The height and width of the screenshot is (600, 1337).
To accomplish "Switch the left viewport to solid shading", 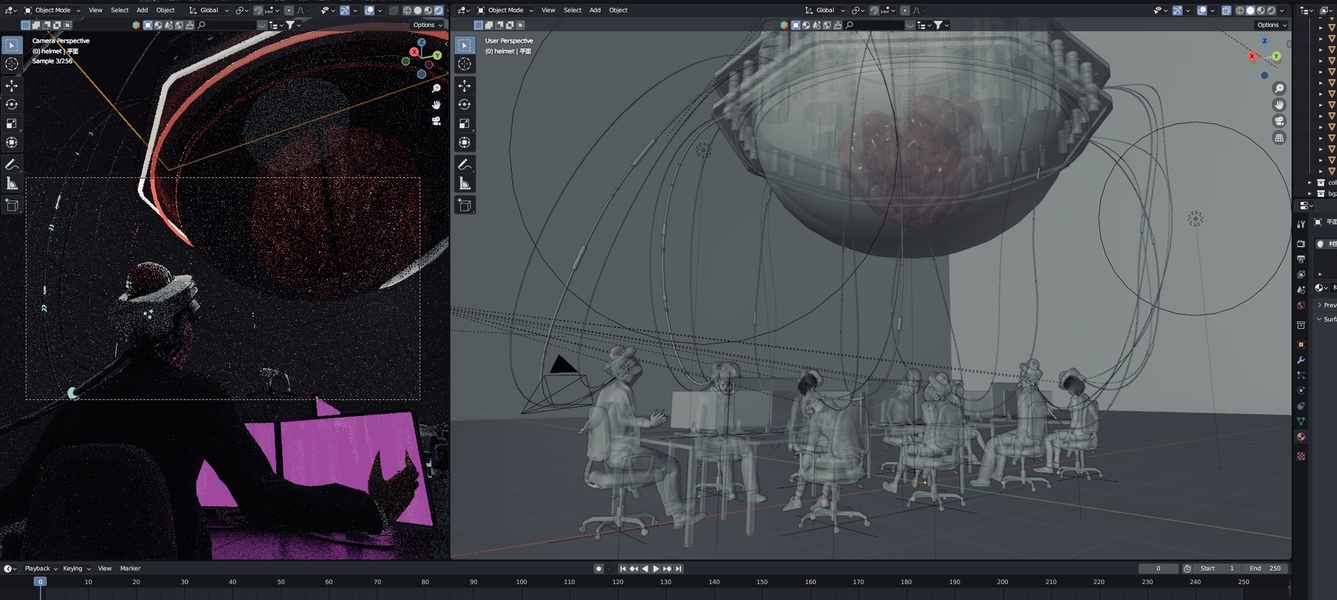I will point(417,10).
